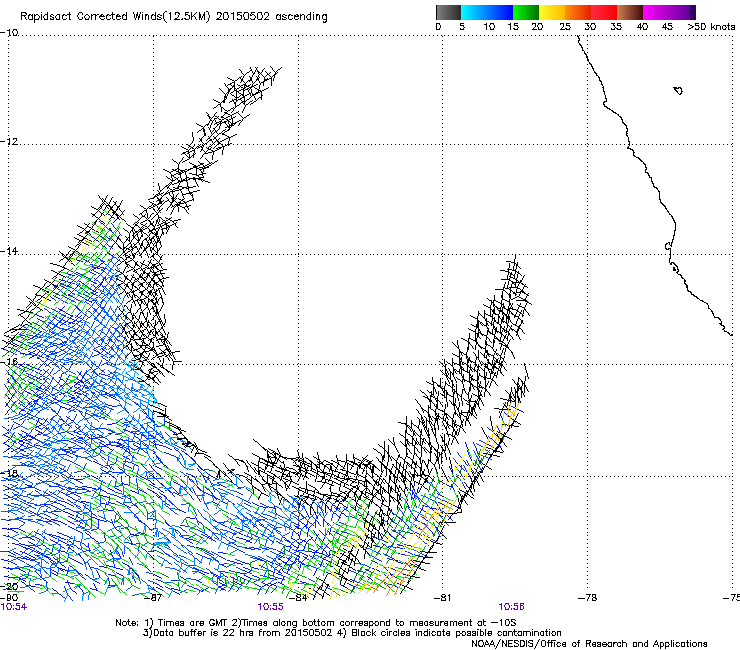Click the orange 25-30 knots color segment
Screen dimensions: 740x650
(578, 12)
